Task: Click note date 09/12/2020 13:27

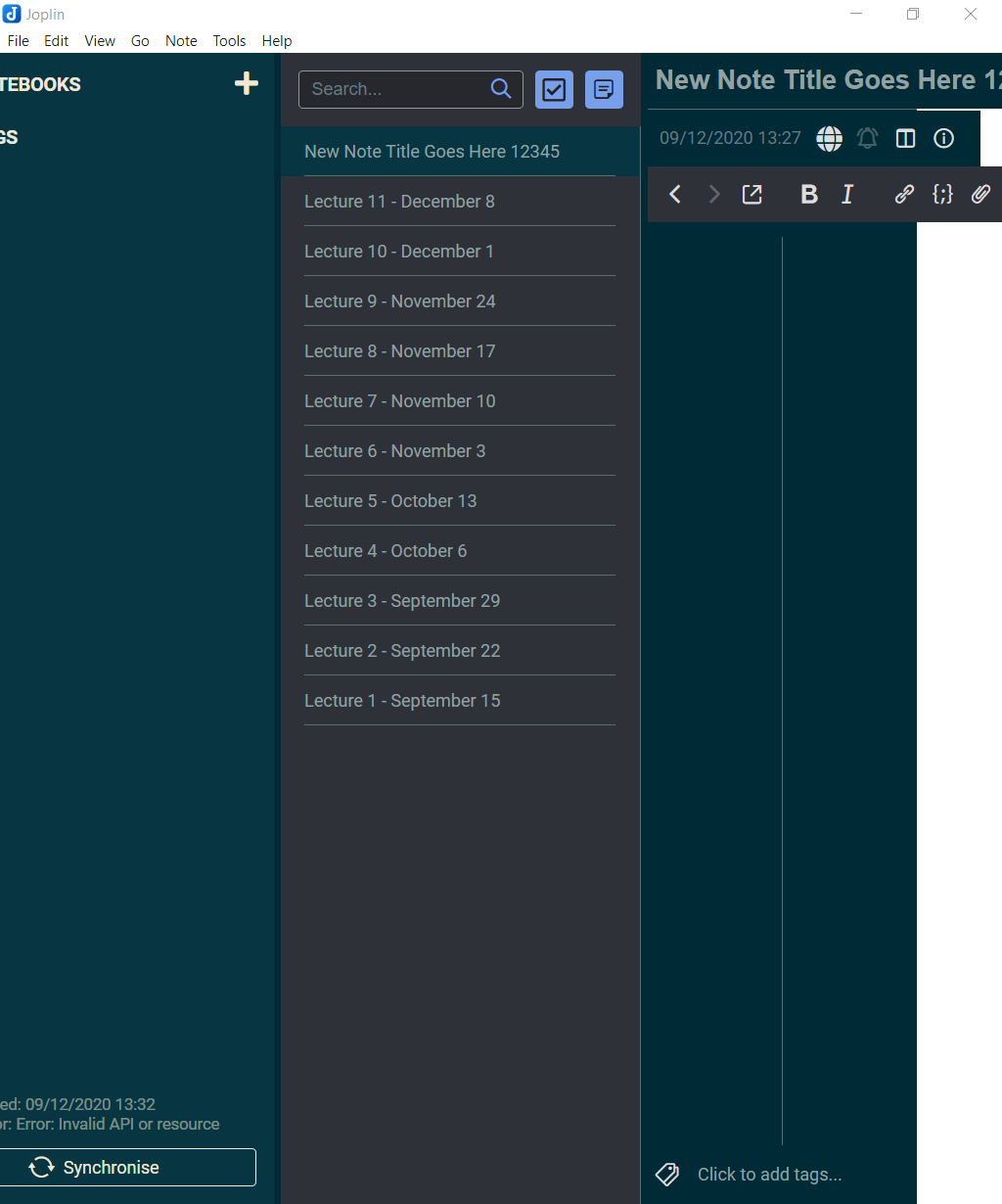Action: click(x=730, y=138)
